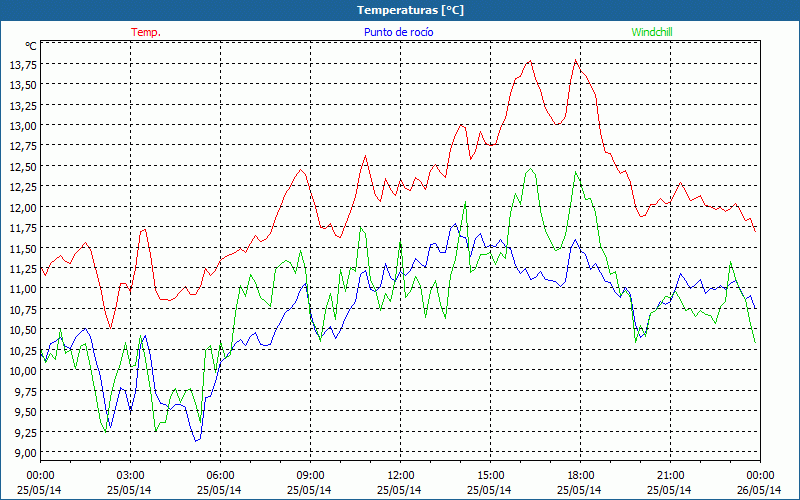
Task: Click the 11,50 y-axis value
Action: [x=23, y=248]
